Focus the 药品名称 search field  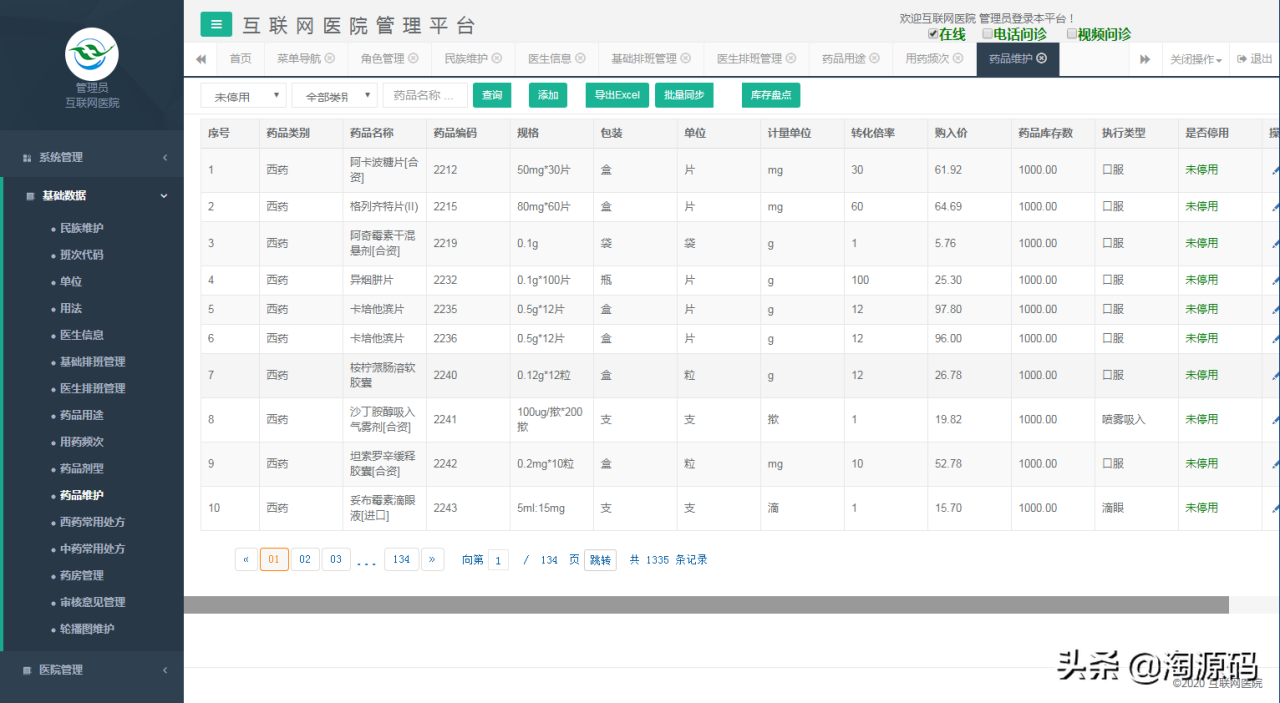coord(425,95)
